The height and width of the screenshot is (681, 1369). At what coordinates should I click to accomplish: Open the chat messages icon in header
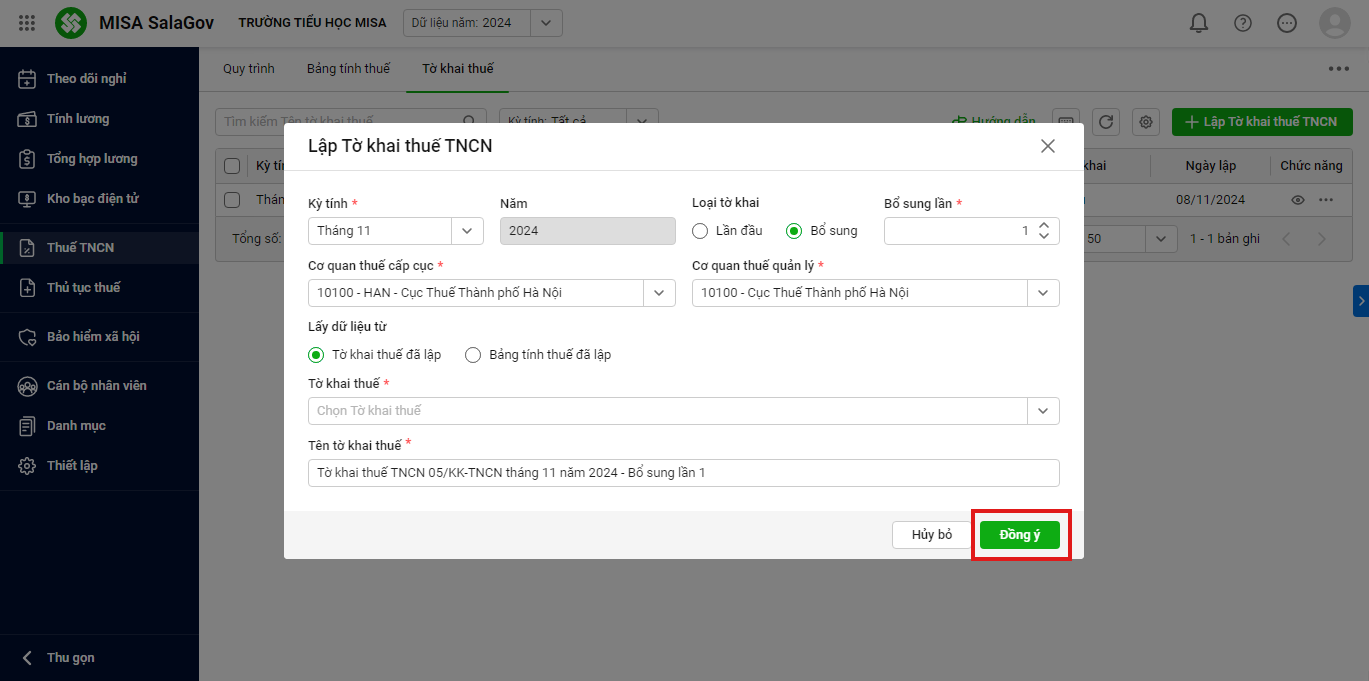coord(1287,23)
